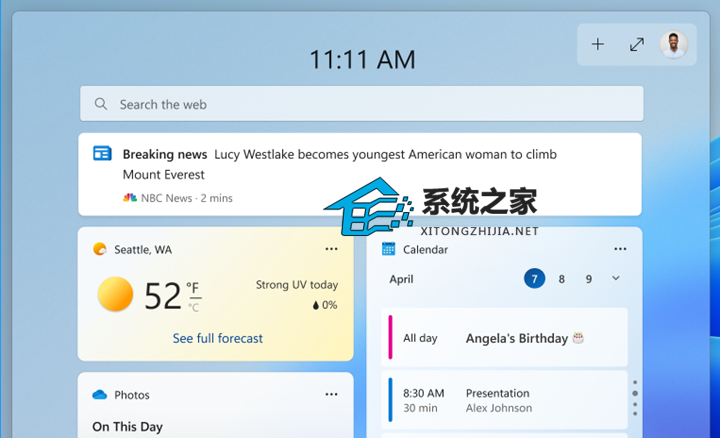Switch temperature to °C
The height and width of the screenshot is (438, 720).
pos(193,307)
